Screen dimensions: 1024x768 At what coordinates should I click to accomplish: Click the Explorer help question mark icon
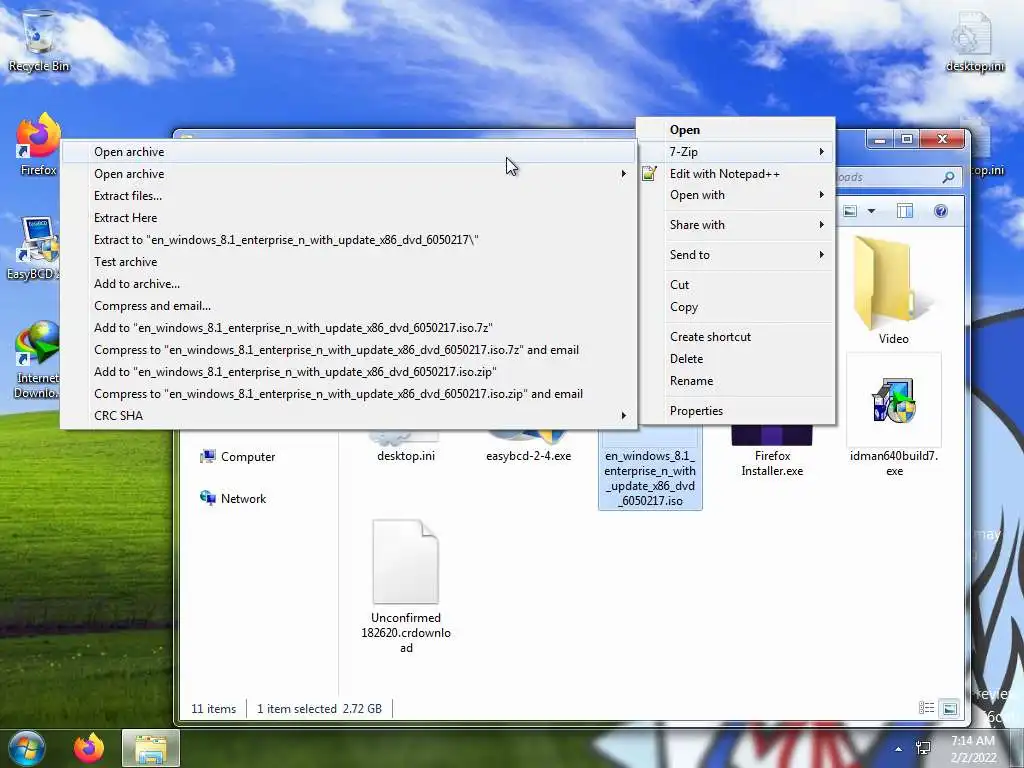tap(940, 211)
